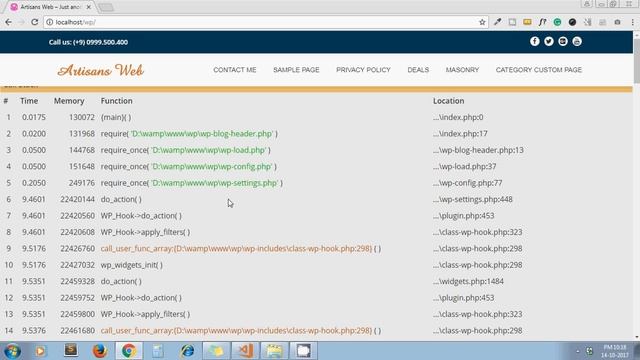Open the PRIVACY POLICY menu item
The width and height of the screenshot is (640, 360).
pyautogui.click(x=363, y=70)
